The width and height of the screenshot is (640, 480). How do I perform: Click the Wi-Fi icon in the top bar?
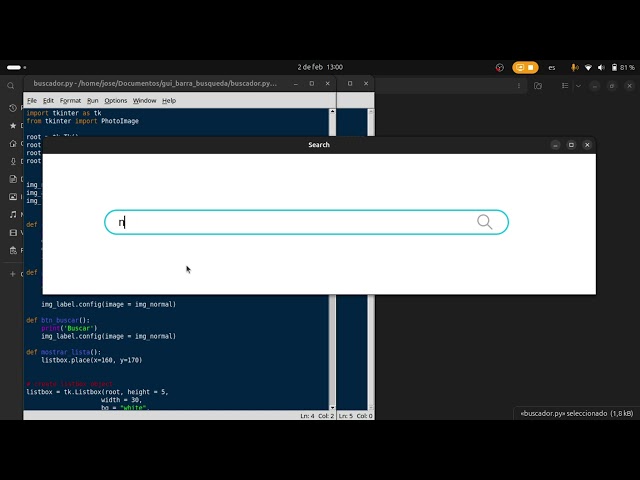coord(588,67)
